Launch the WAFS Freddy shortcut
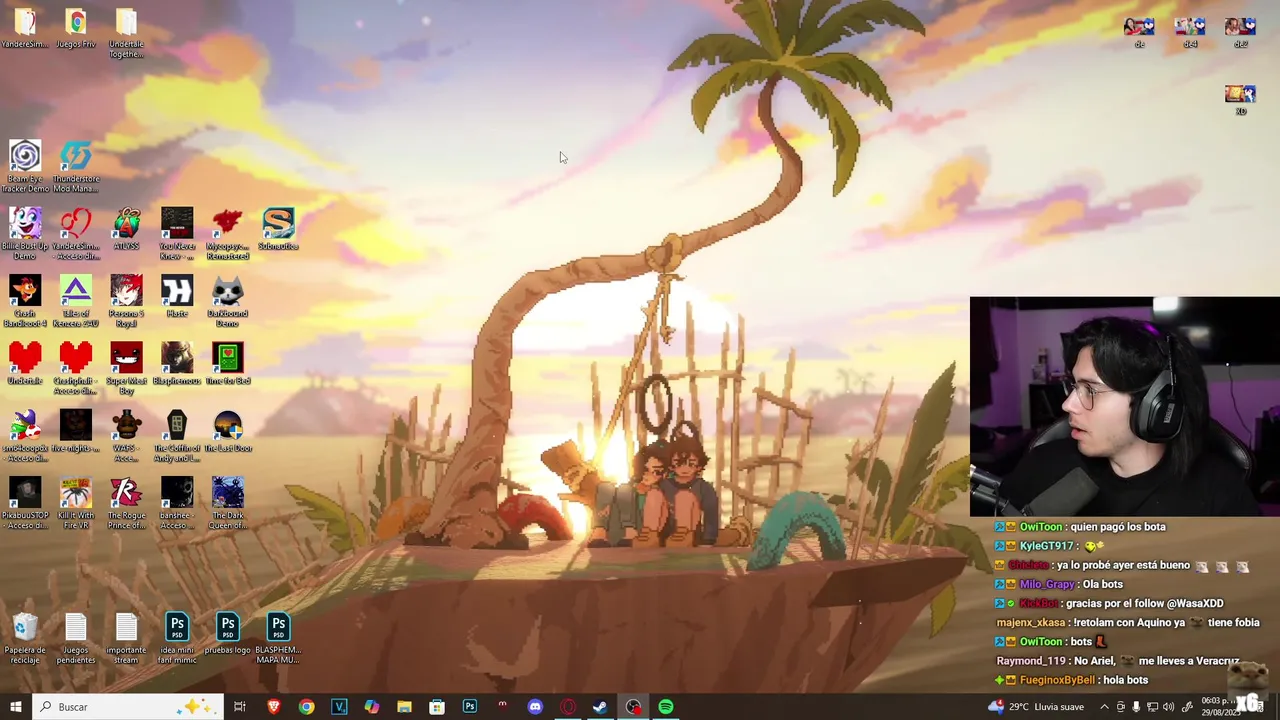The image size is (1280, 720). coord(126,435)
